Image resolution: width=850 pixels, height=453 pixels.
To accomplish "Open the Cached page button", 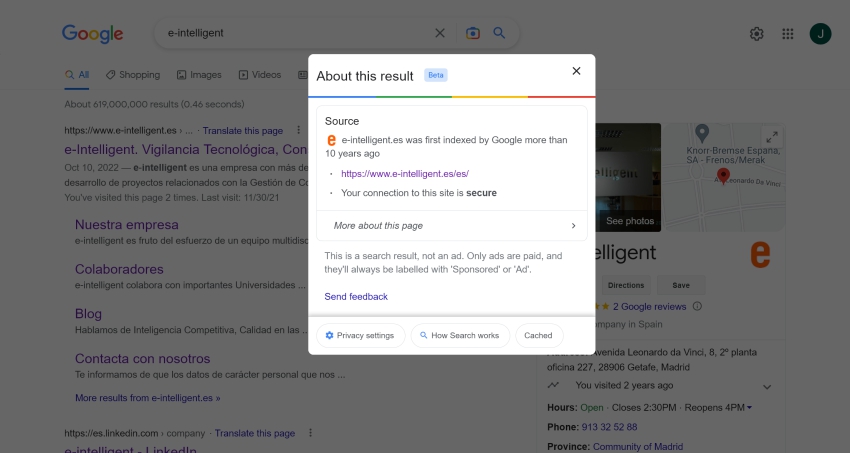I will pyautogui.click(x=539, y=335).
